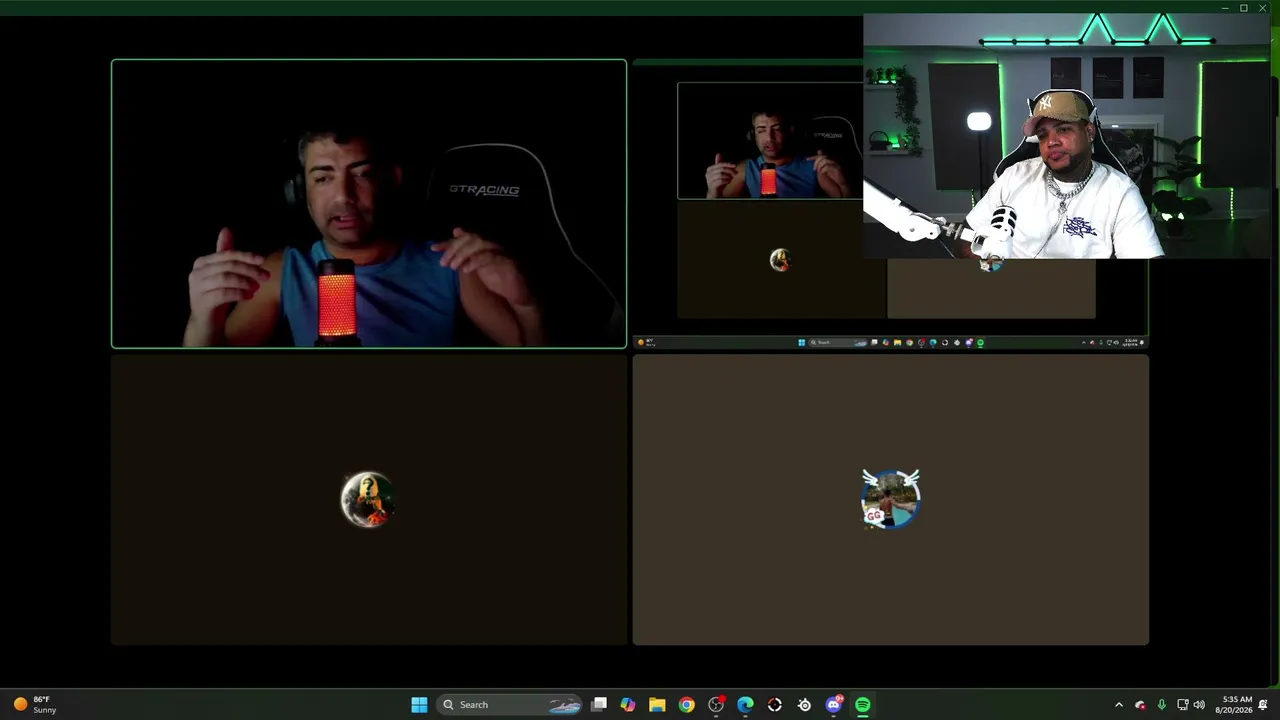Launch Copilot from the taskbar

(x=627, y=705)
